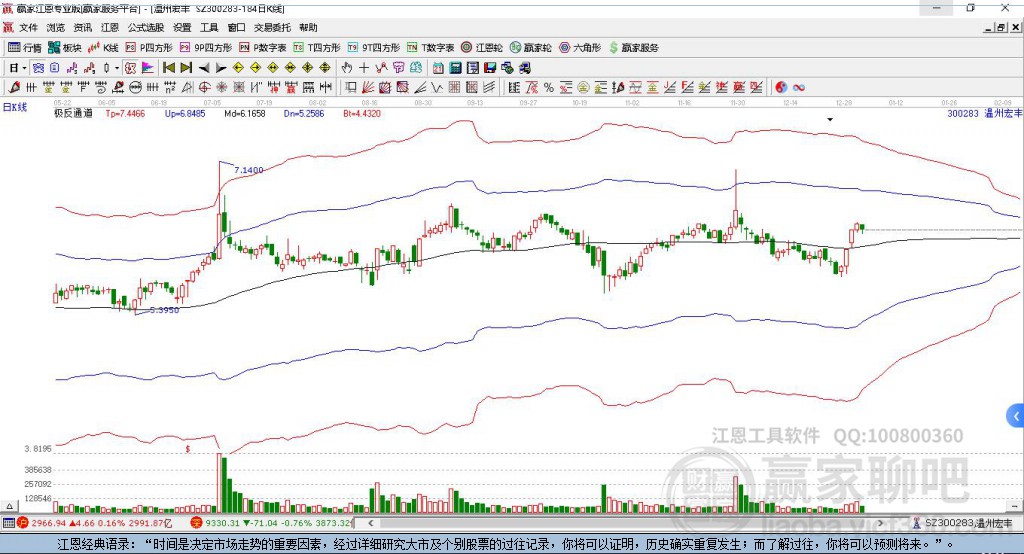The height and width of the screenshot is (554, 1024).
Task: Move chart right with black arrow
Action: click(x=221, y=68)
